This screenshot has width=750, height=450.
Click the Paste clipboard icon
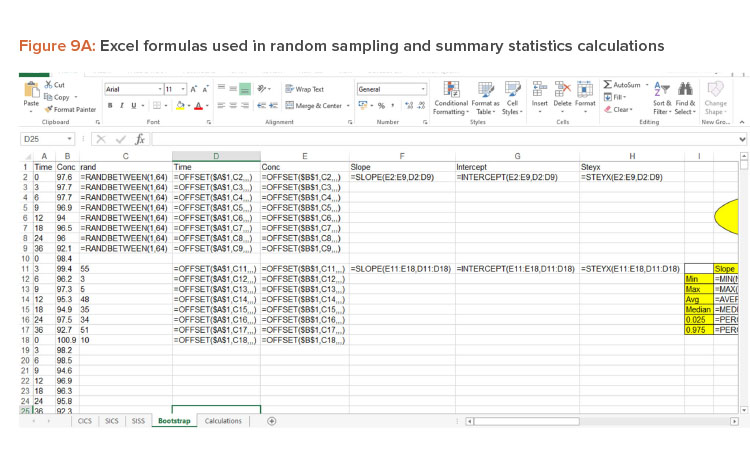coord(32,90)
